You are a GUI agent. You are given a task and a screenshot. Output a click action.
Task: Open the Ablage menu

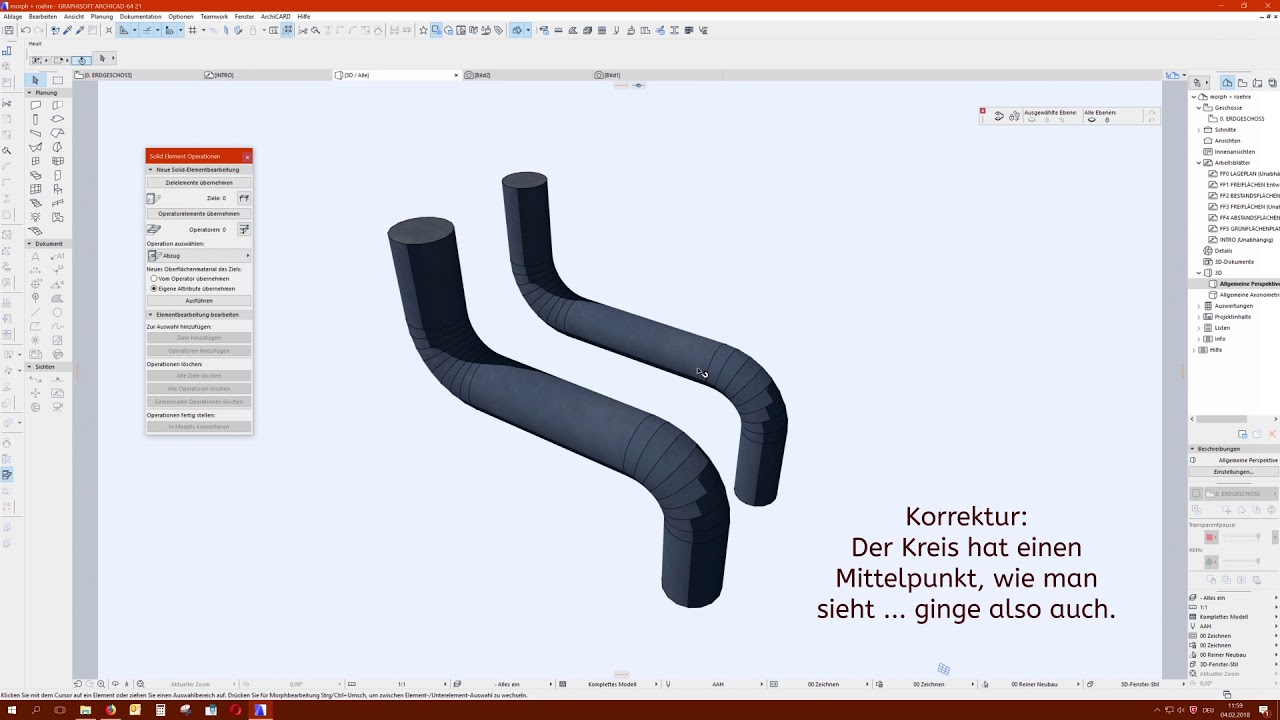[x=12, y=16]
